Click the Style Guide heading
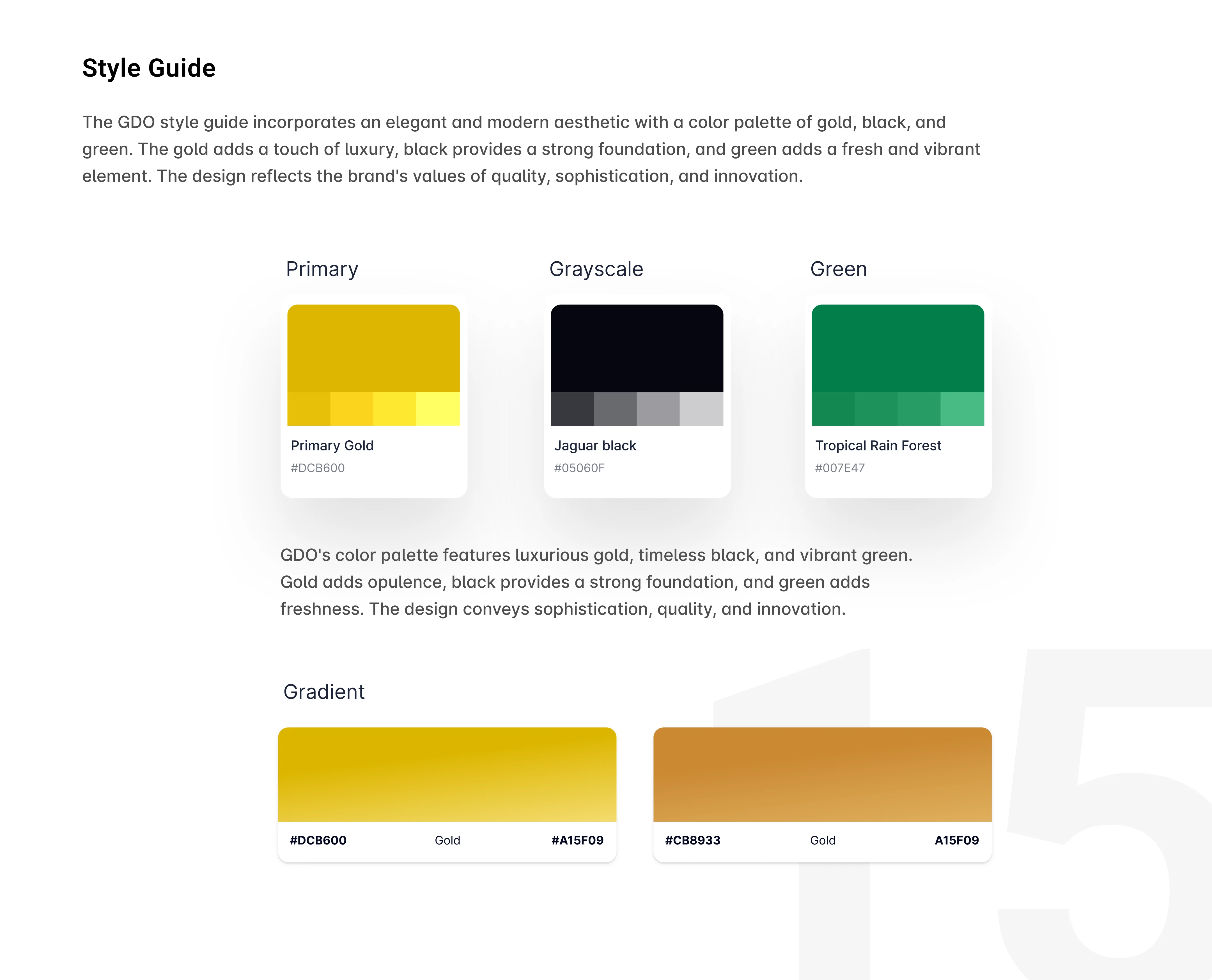1212x980 pixels. (149, 68)
